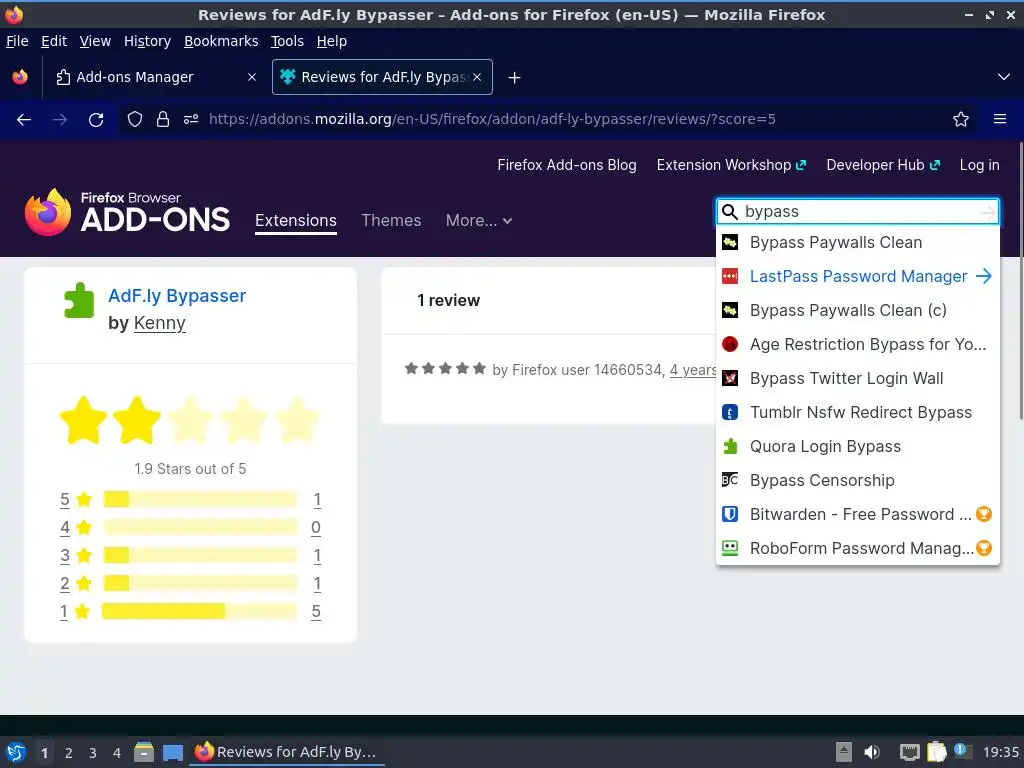The height and width of the screenshot is (768, 1024).
Task: Click the magnifier icon in the search box
Action: [x=729, y=212]
